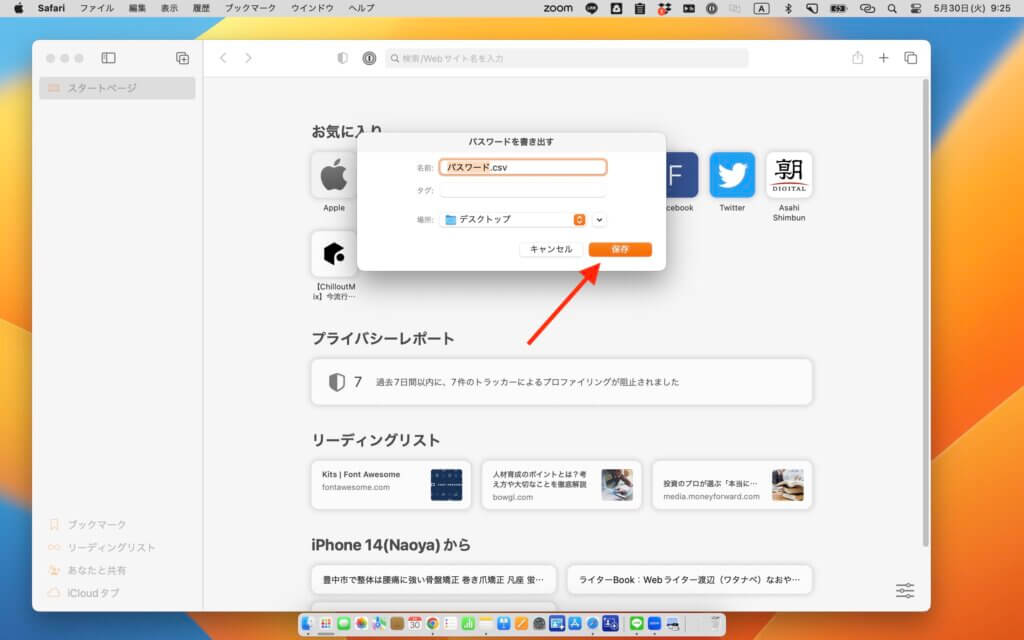Click the Safari back arrow

(x=223, y=58)
